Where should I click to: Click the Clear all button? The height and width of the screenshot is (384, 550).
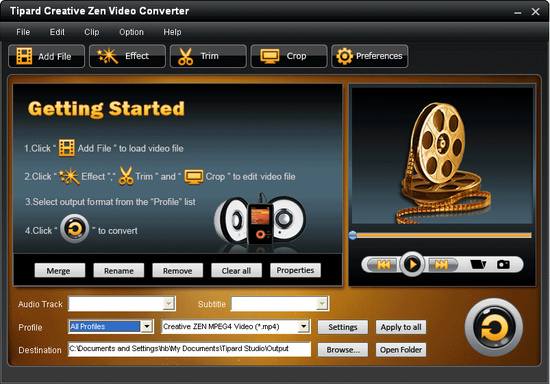click(236, 270)
